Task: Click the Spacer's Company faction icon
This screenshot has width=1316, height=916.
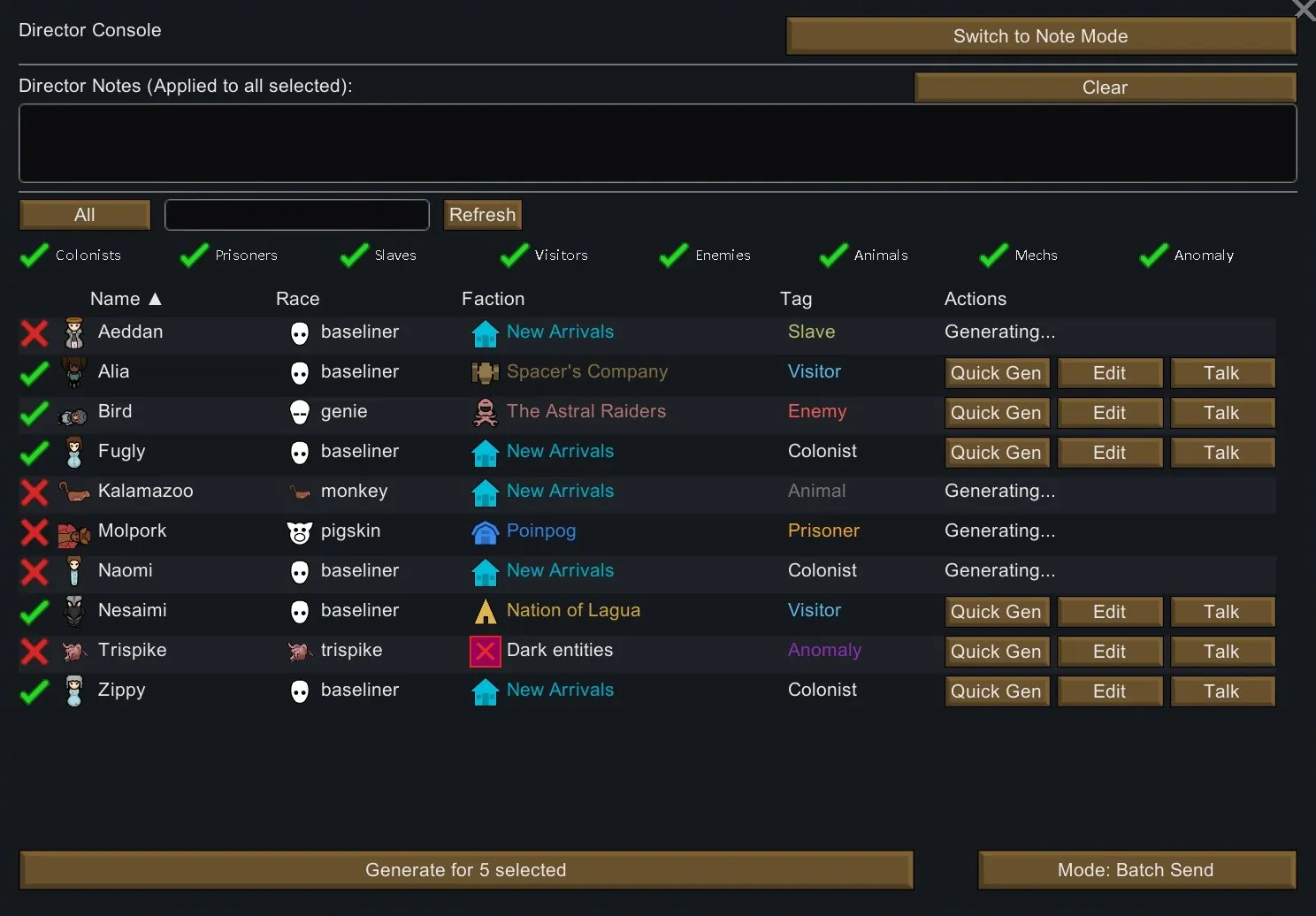Action: tap(485, 373)
